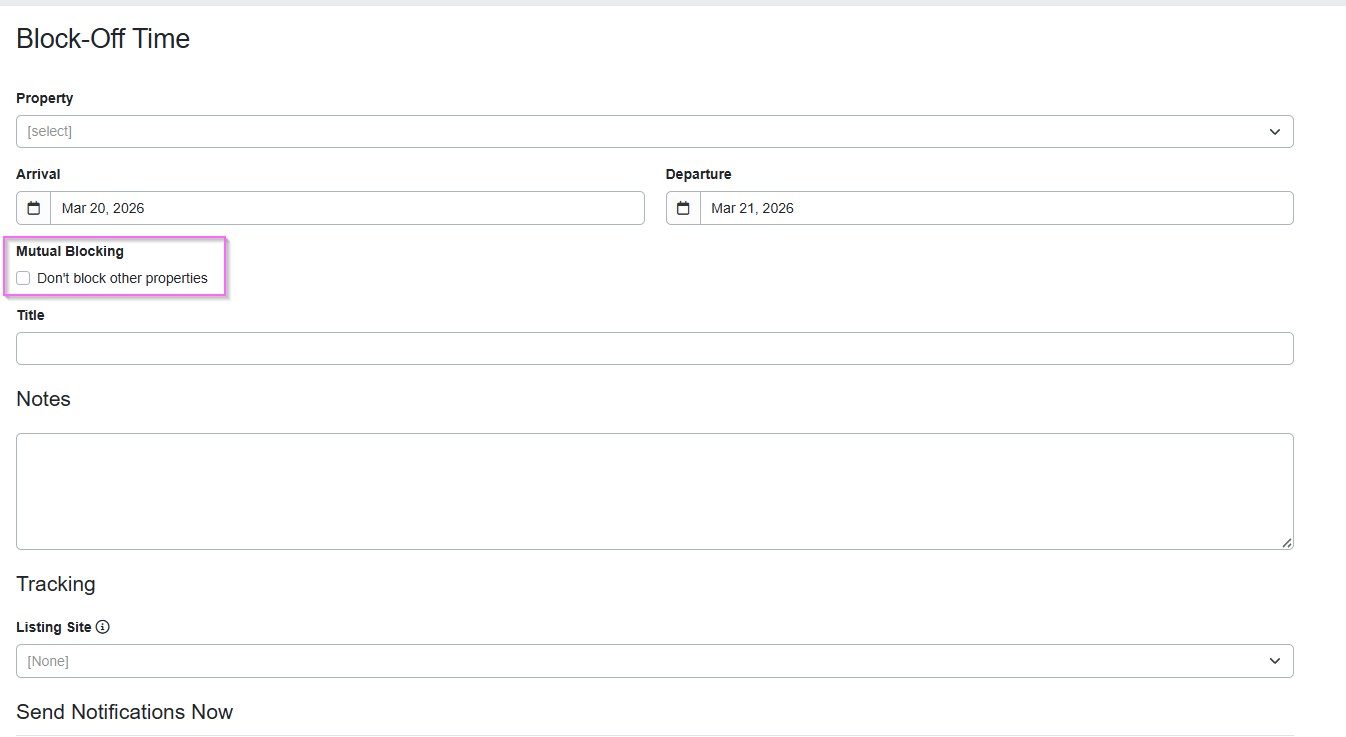1346x737 pixels.
Task: Click the Mutual Blocking label
Action: [x=70, y=251]
